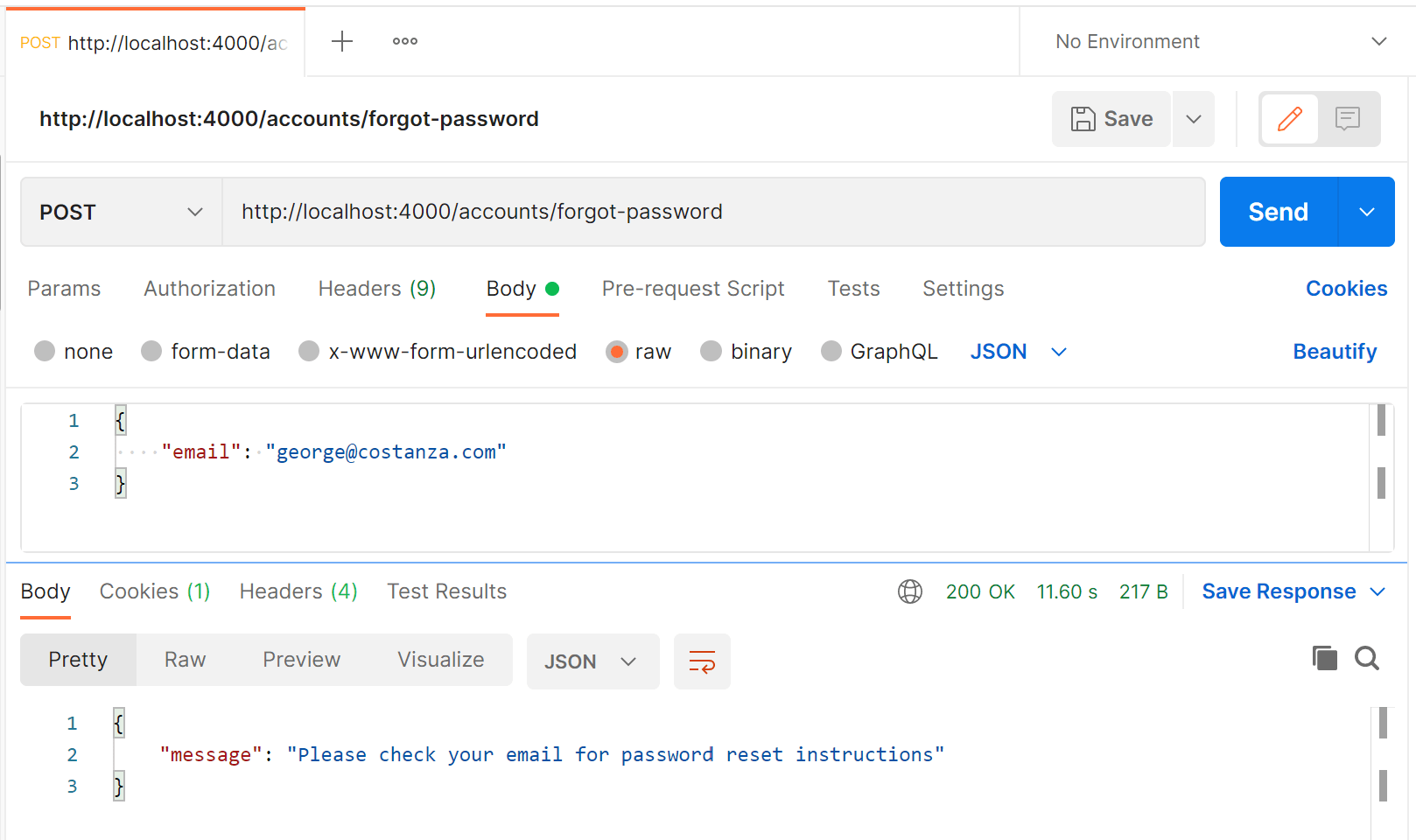Screen dimensions: 1416x840
Task: Click the Beautify link
Action: pos(1335,352)
